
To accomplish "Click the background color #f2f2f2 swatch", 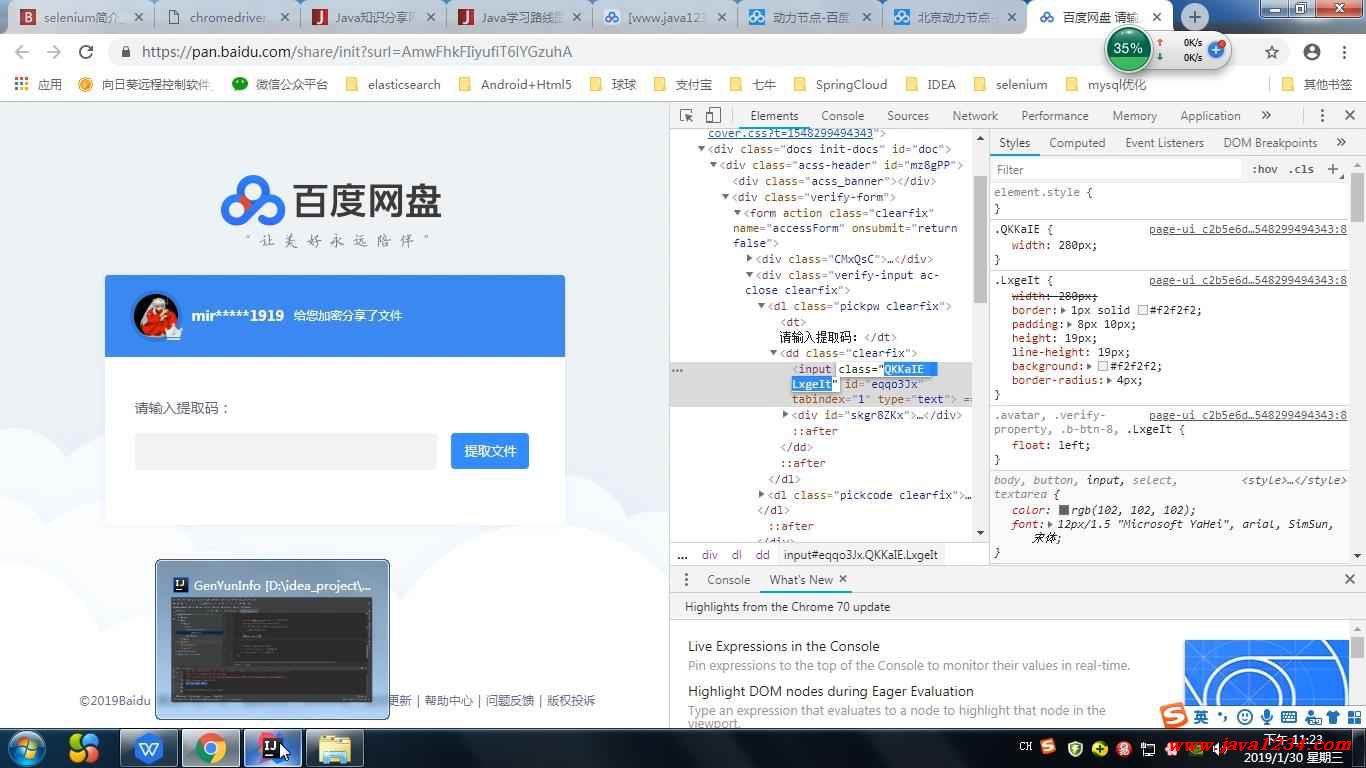I will (1103, 367).
